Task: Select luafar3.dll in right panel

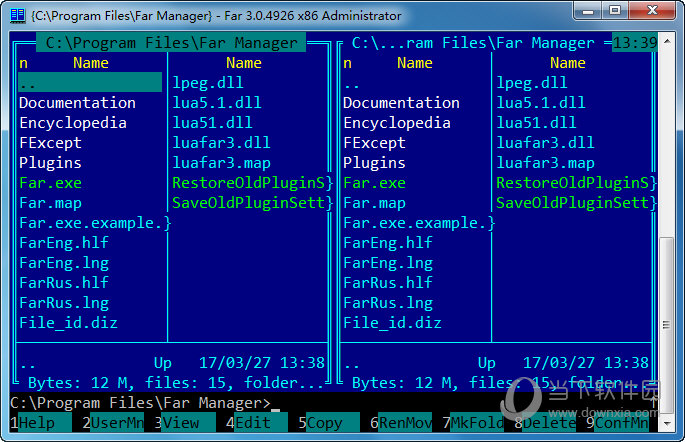Action: click(x=545, y=143)
